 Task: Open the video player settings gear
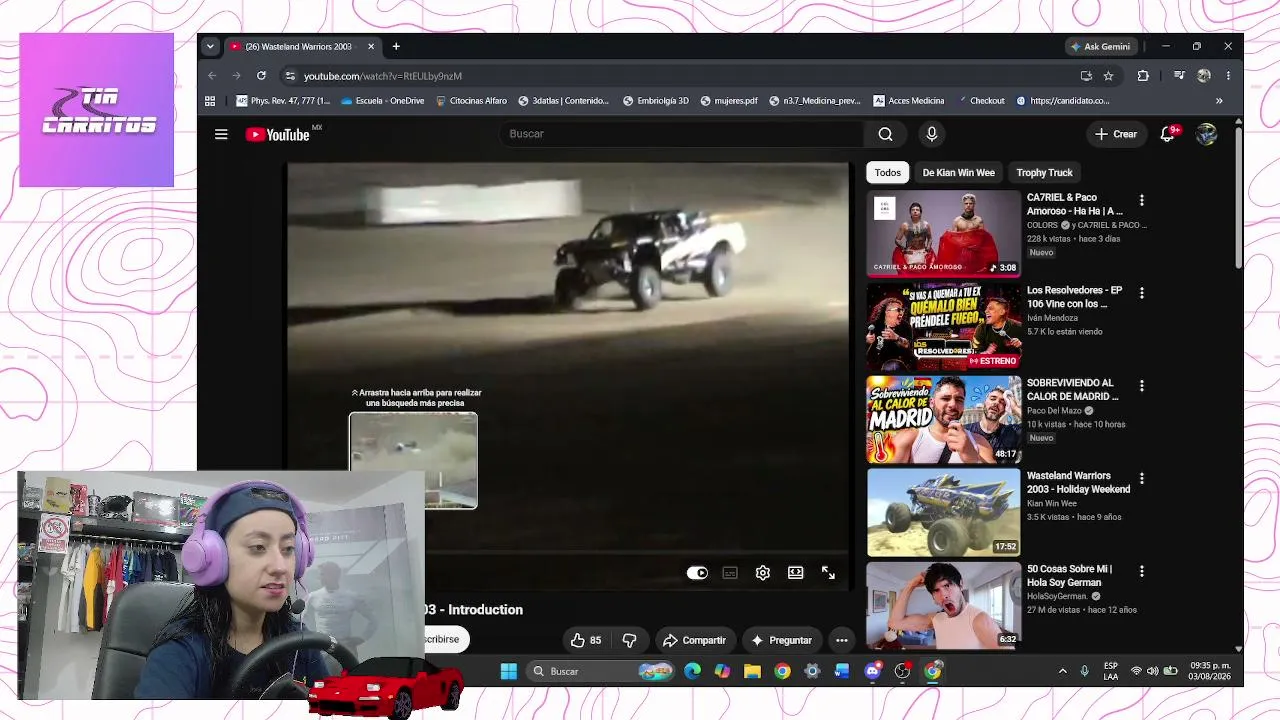tap(763, 573)
